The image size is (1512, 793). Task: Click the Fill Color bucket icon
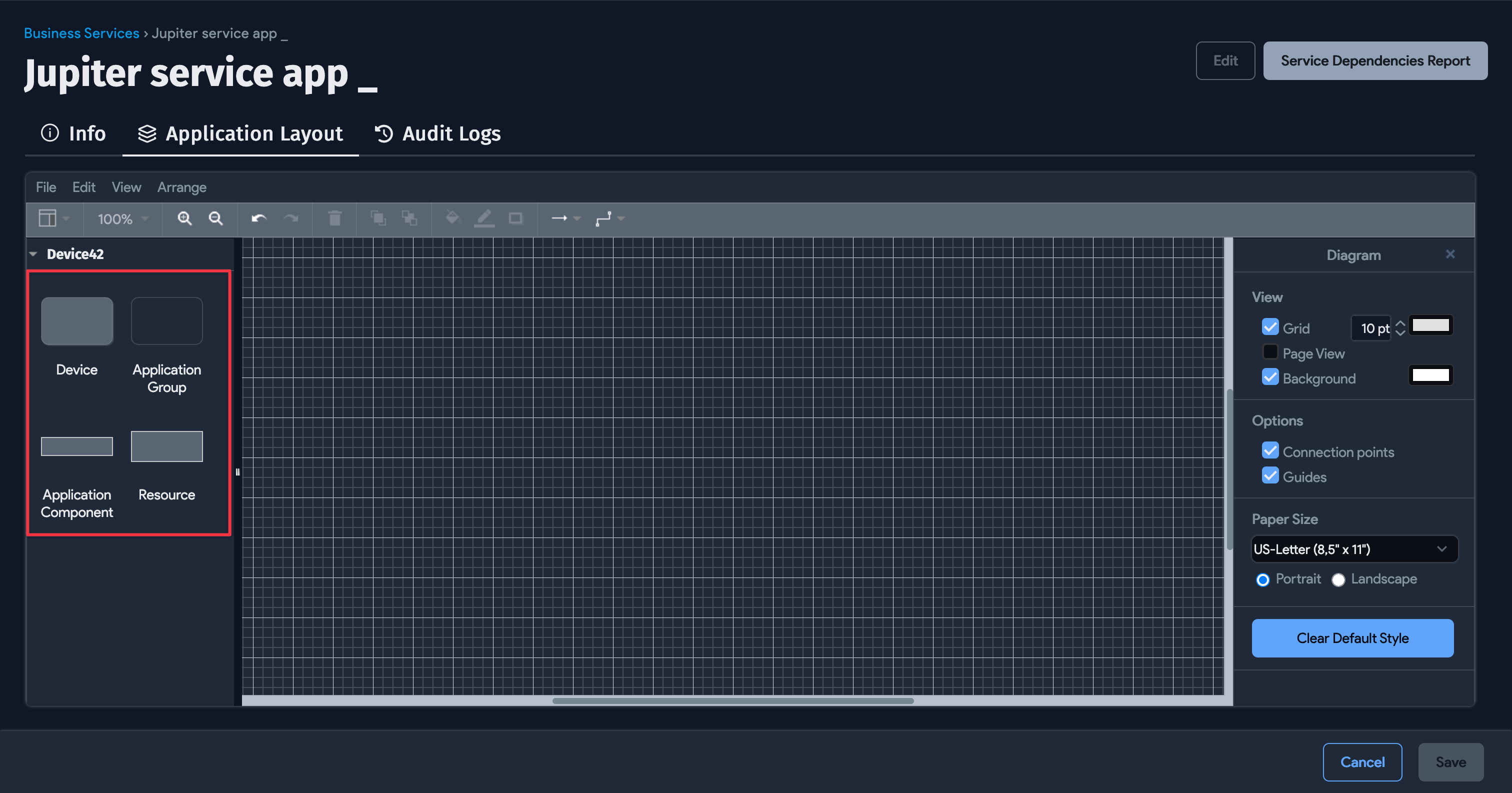click(x=452, y=219)
